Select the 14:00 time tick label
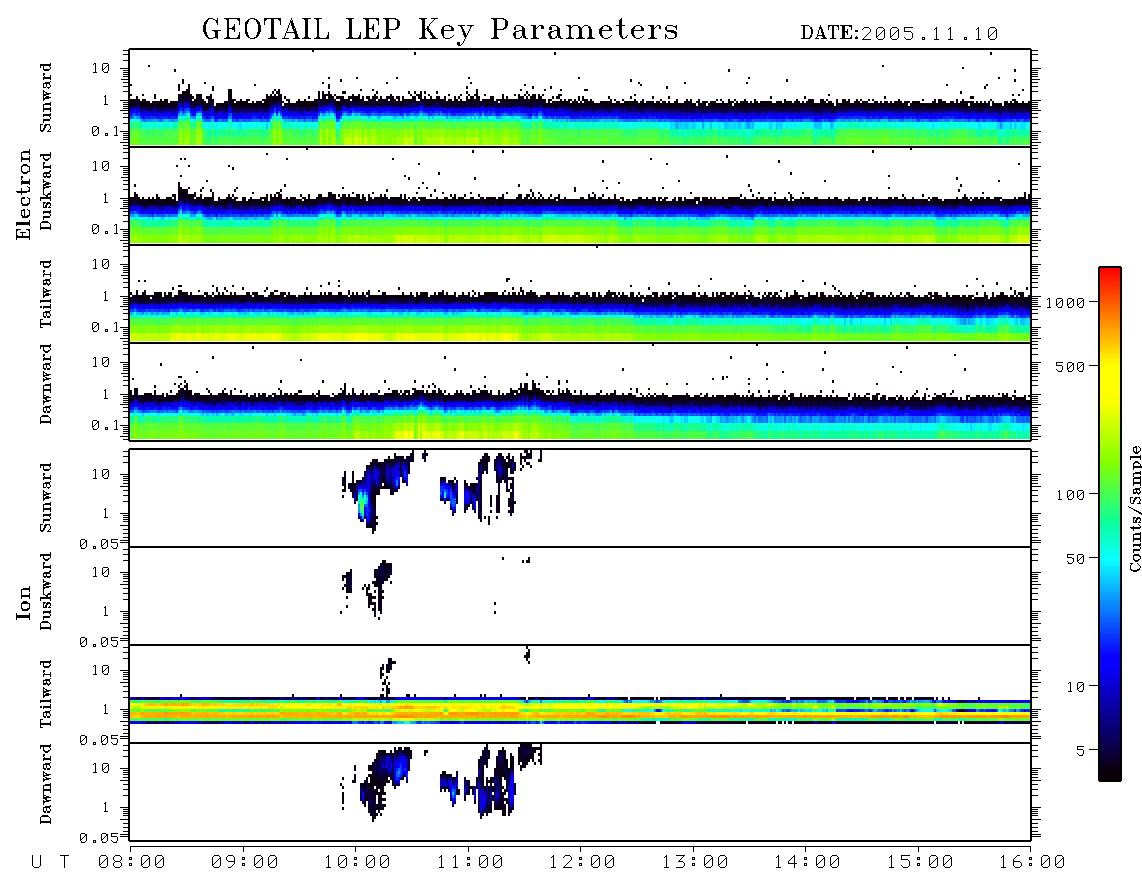 point(807,863)
